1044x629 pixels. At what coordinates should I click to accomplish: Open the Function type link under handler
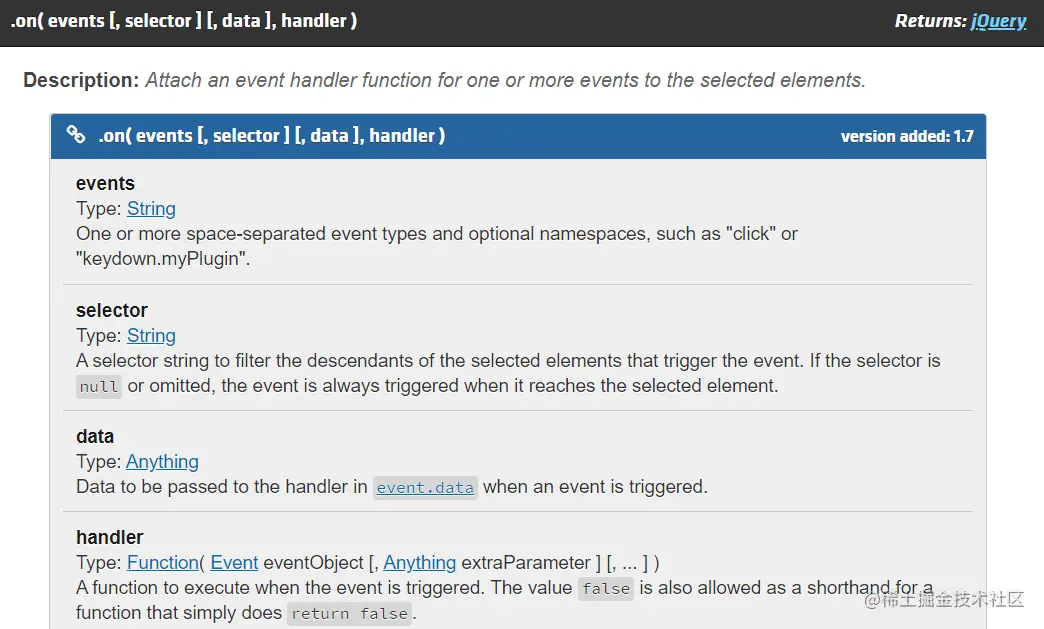click(163, 562)
